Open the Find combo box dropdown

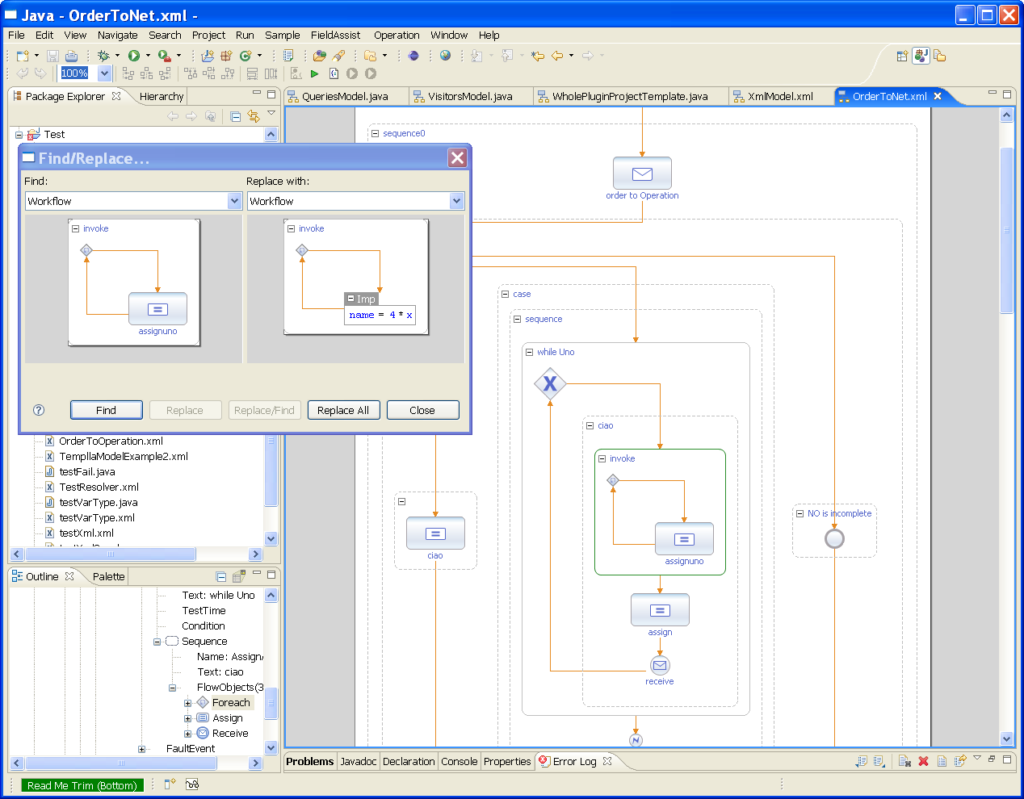click(x=233, y=201)
